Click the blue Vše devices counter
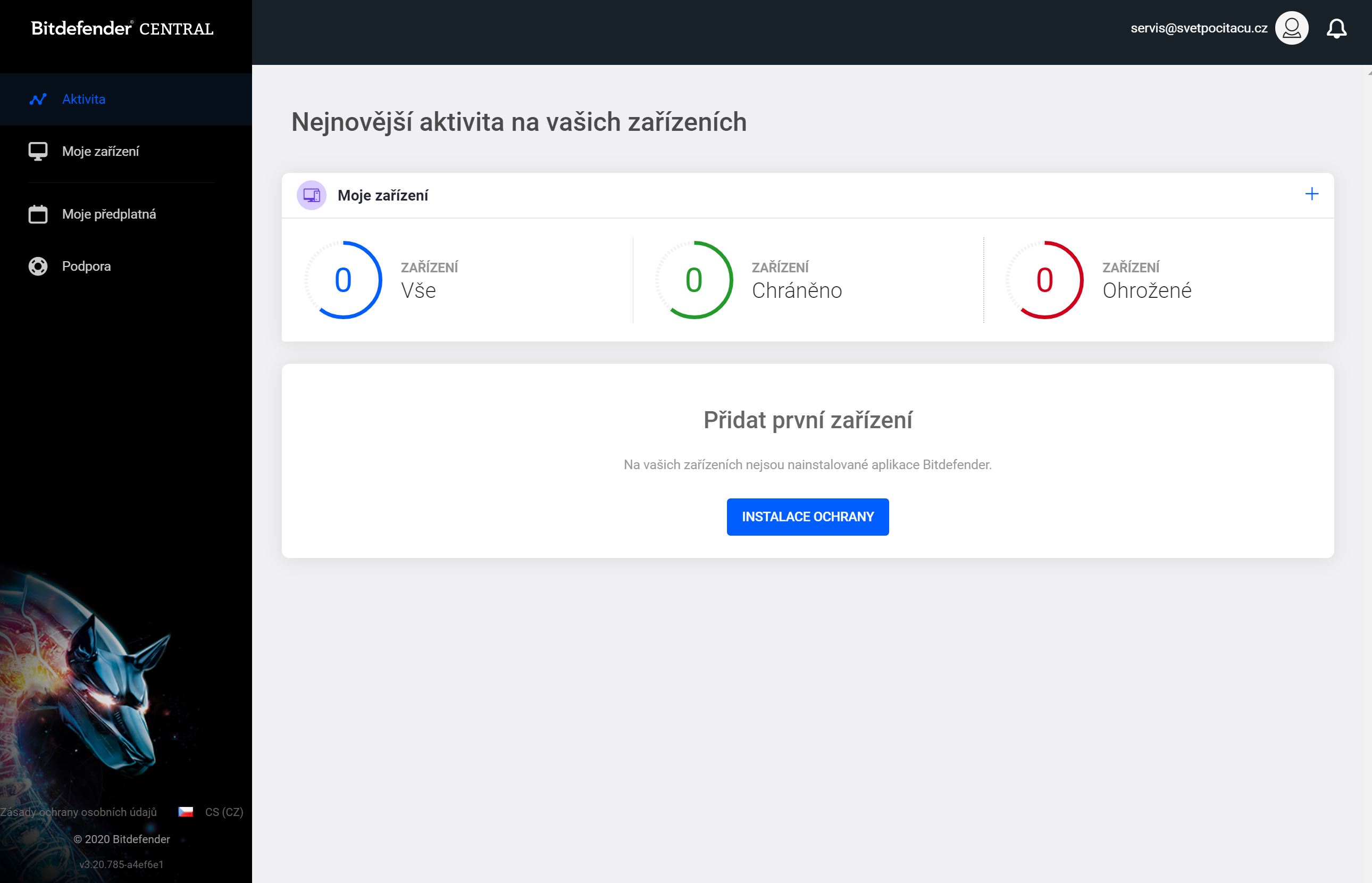The image size is (1372, 883). point(344,280)
